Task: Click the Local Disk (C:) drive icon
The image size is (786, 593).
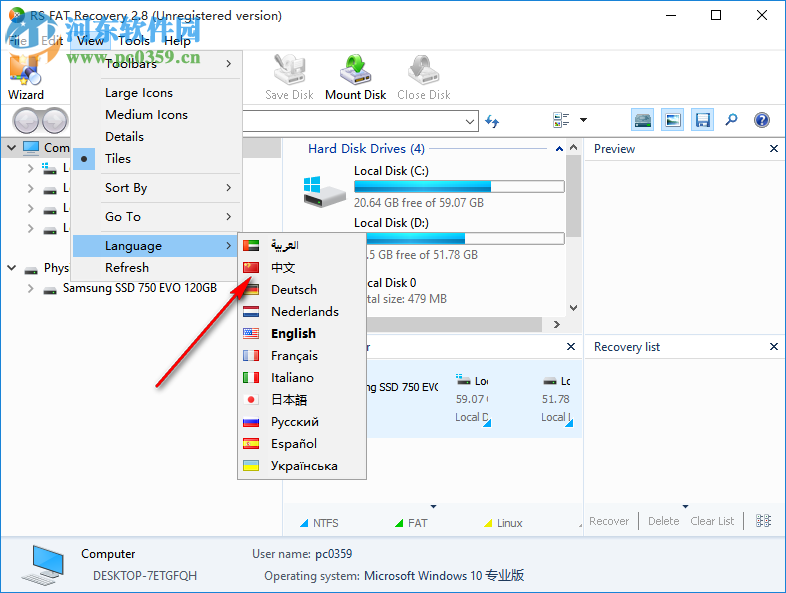Action: pyautogui.click(x=324, y=191)
